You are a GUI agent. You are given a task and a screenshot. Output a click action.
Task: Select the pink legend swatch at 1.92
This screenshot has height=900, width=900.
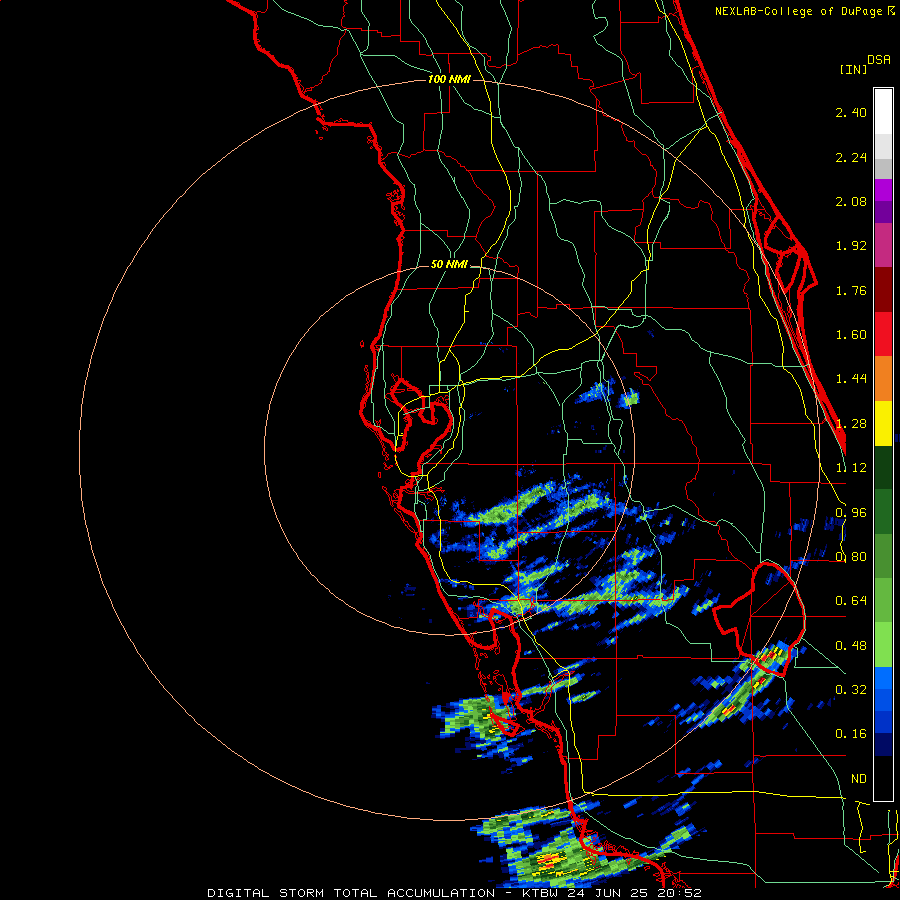[x=883, y=245]
